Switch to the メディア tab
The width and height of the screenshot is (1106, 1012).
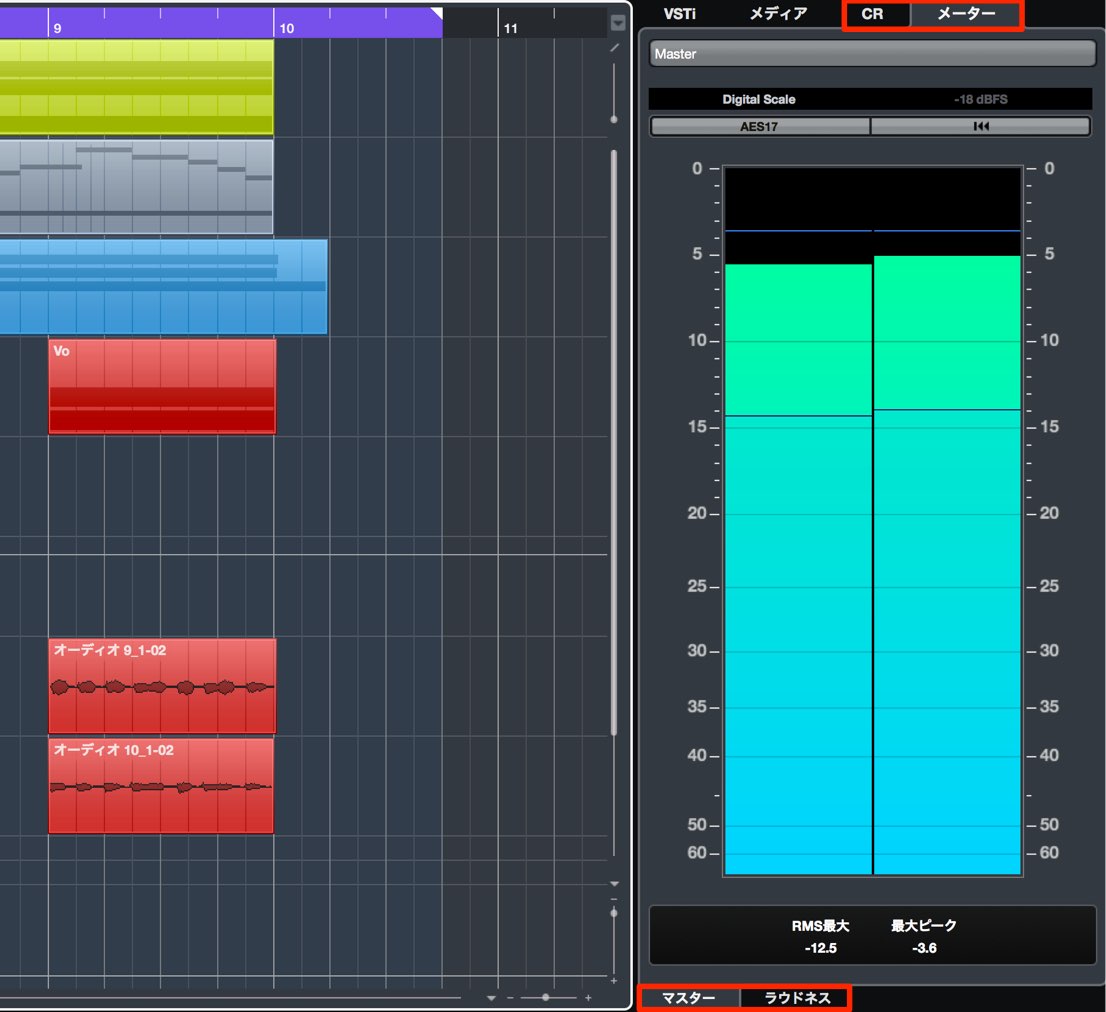(778, 13)
